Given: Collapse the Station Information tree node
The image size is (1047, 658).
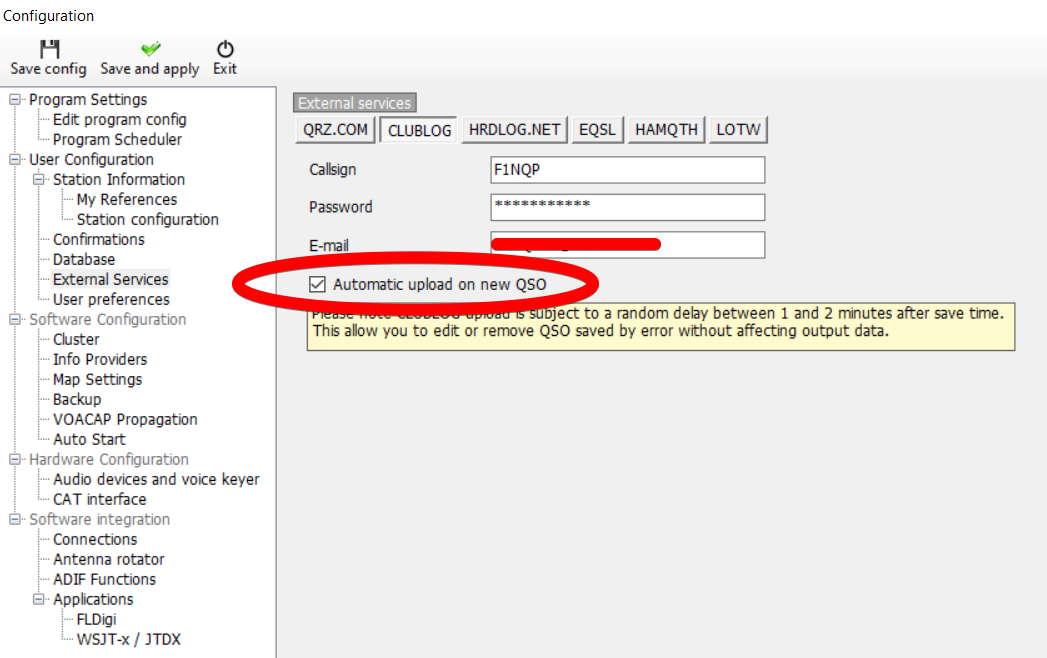Looking at the screenshot, I should (x=39, y=180).
